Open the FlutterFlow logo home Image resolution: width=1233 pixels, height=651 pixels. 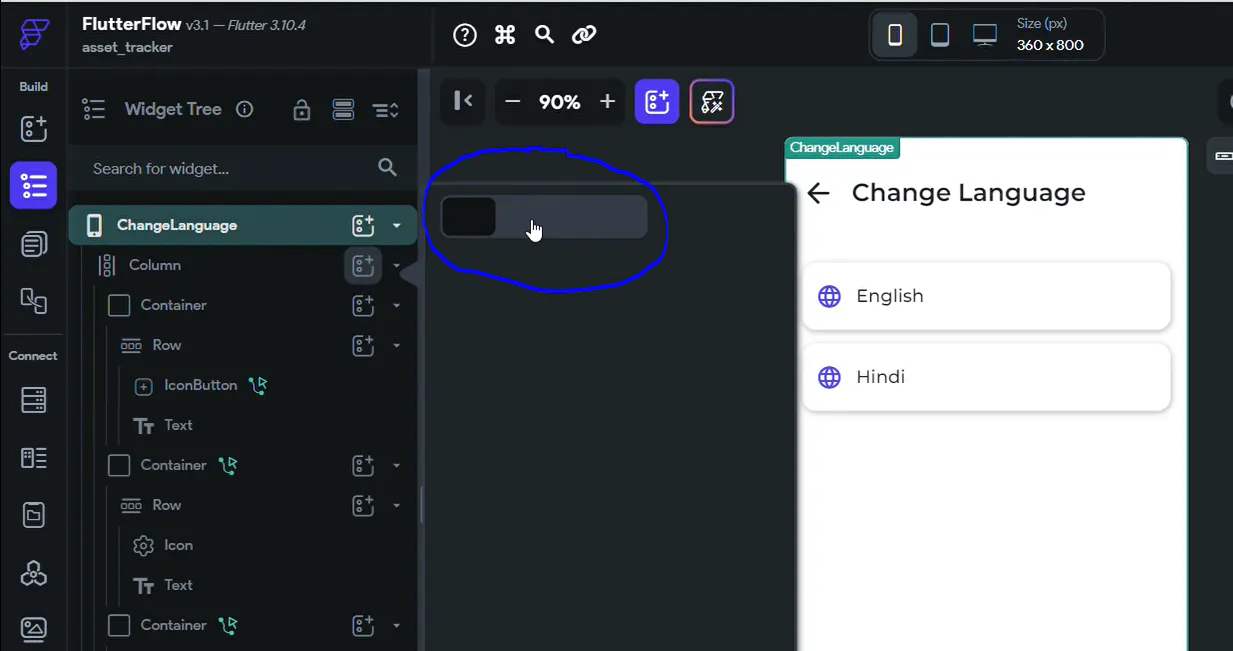click(x=34, y=34)
